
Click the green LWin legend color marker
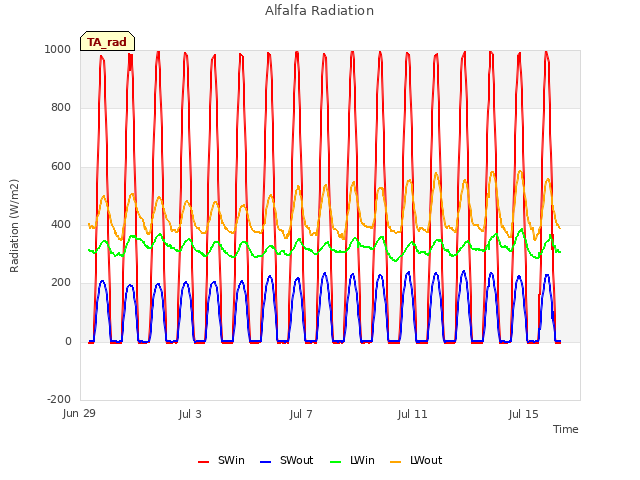coord(336,462)
